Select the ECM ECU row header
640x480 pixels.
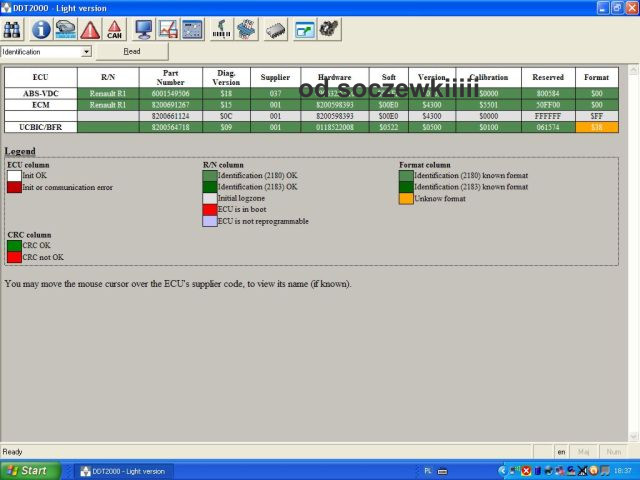click(x=40, y=105)
